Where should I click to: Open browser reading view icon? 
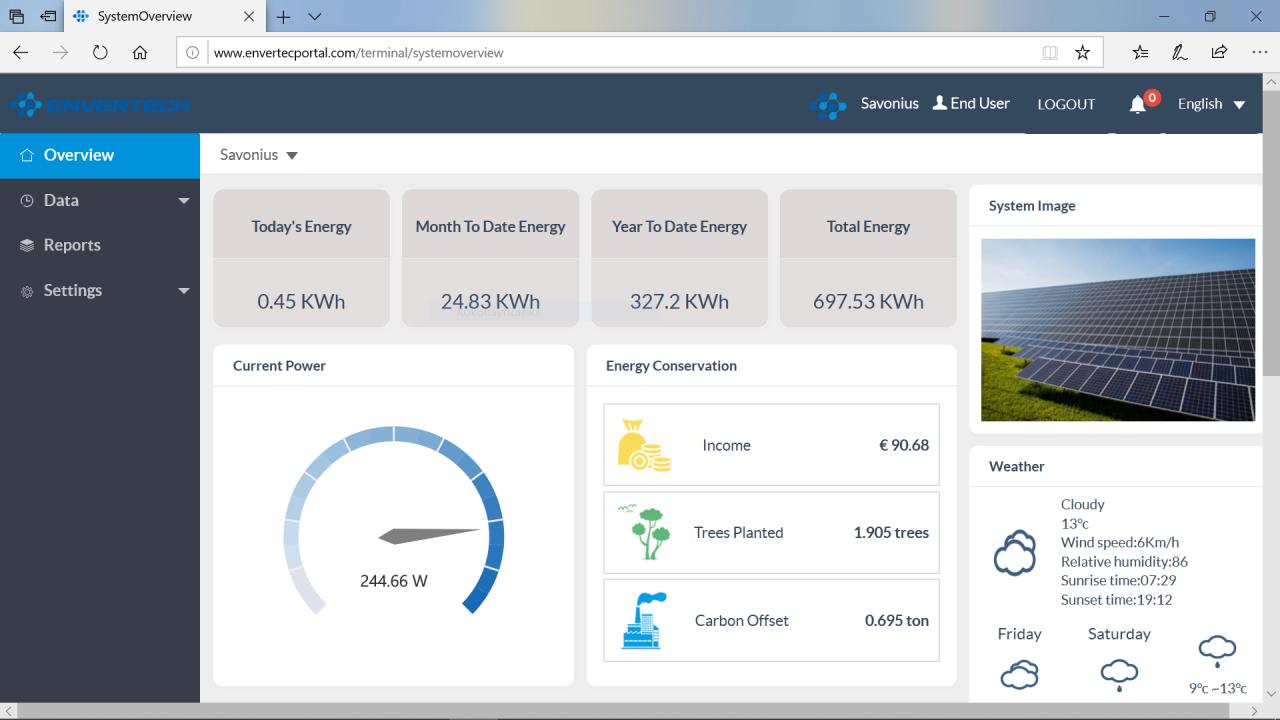pos(1049,53)
